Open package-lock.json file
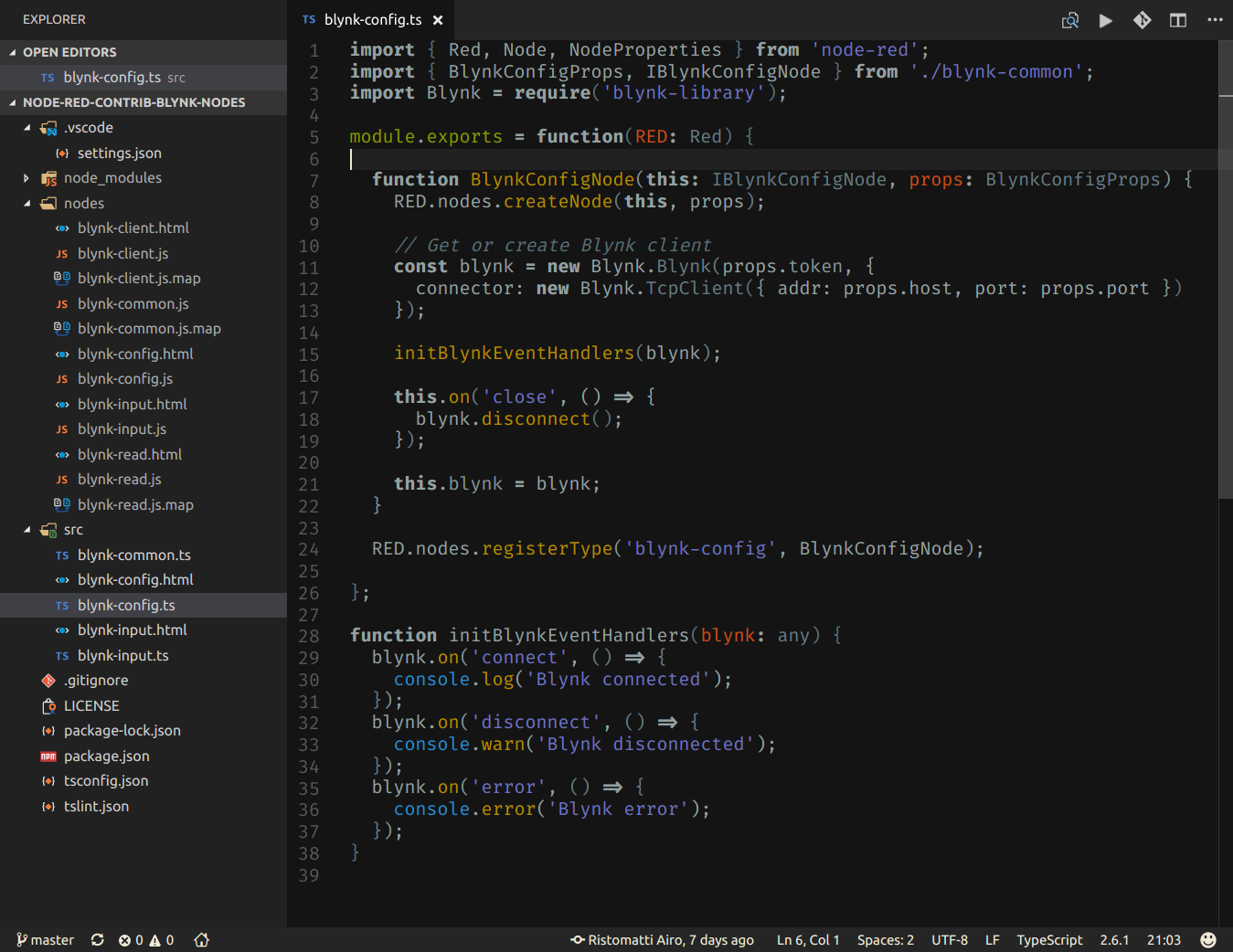Screen dimensions: 1233x952 point(143,731)
